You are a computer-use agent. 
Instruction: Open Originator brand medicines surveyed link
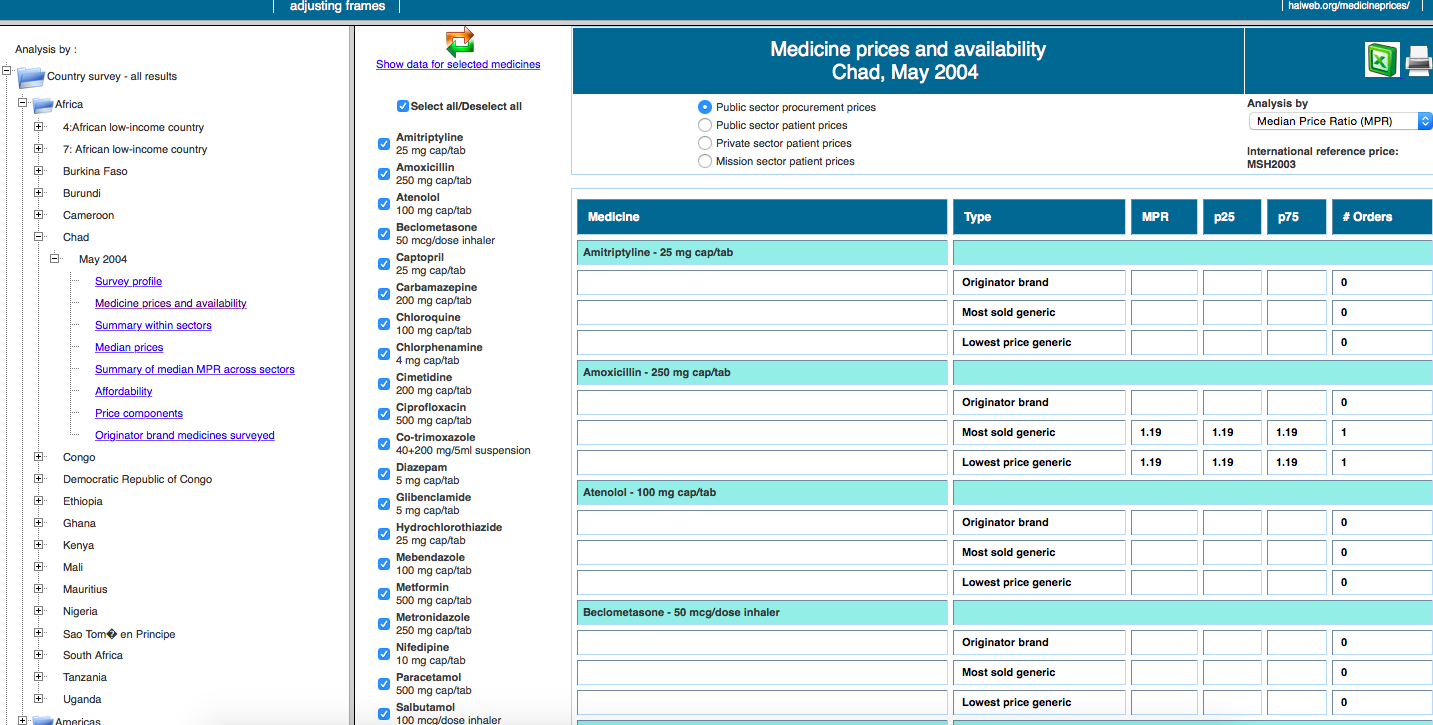click(x=185, y=436)
